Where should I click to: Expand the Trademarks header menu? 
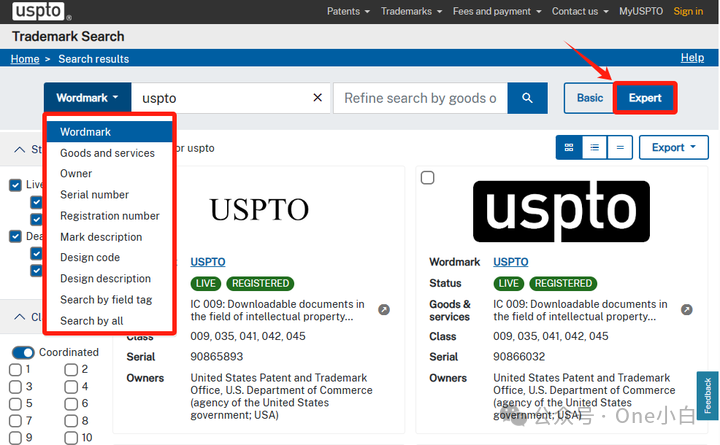pos(411,11)
